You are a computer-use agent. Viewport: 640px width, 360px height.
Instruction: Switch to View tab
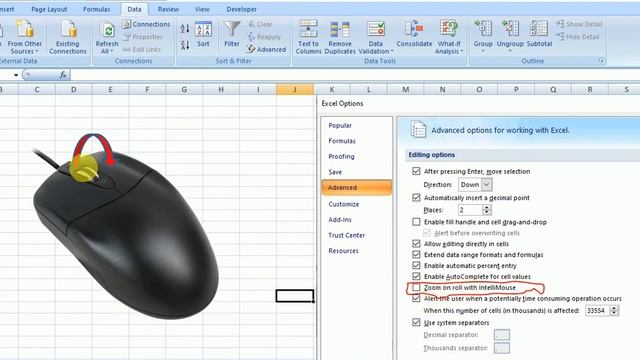202,9
